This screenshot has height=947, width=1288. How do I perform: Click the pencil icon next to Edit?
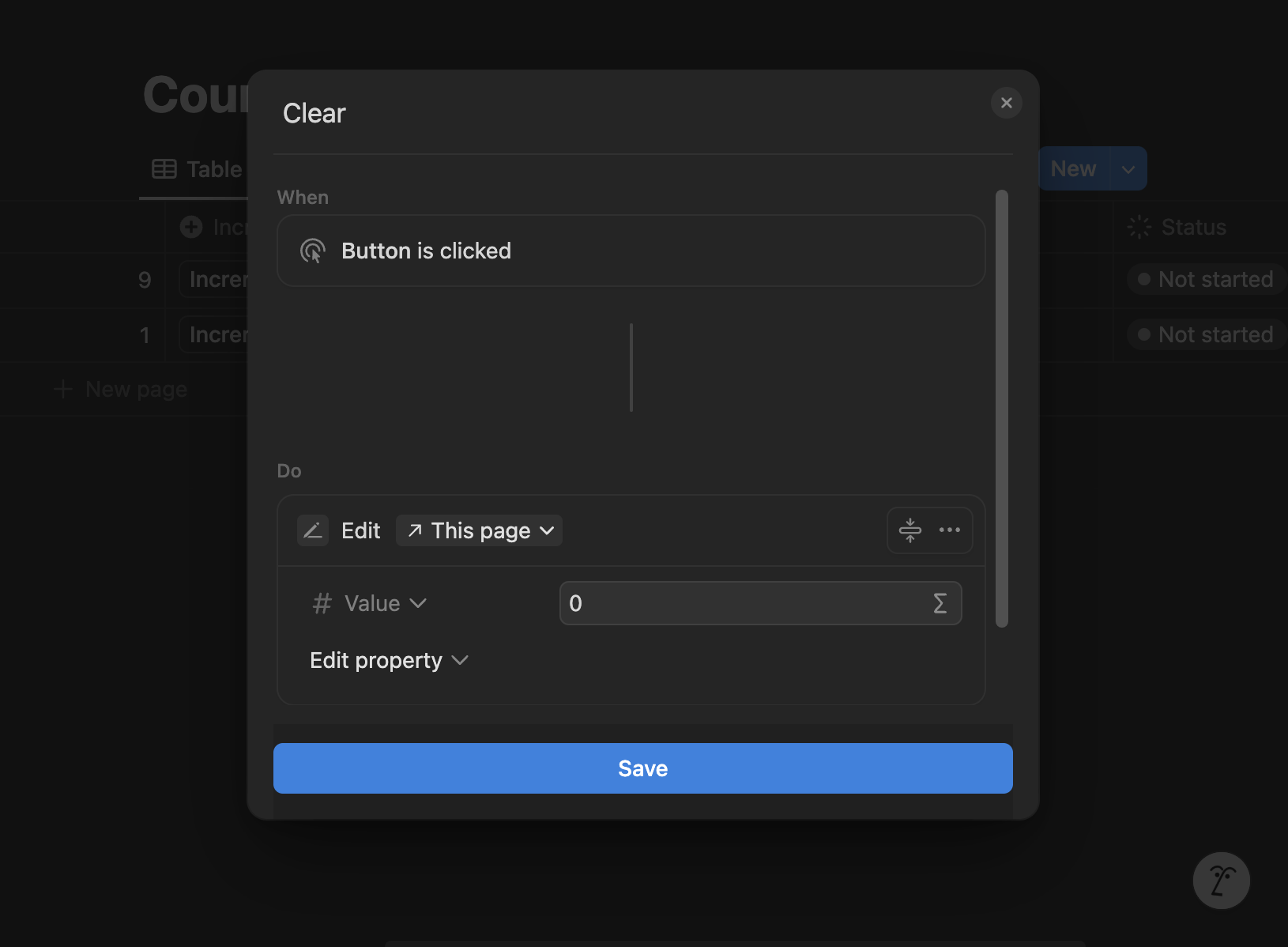(x=313, y=530)
